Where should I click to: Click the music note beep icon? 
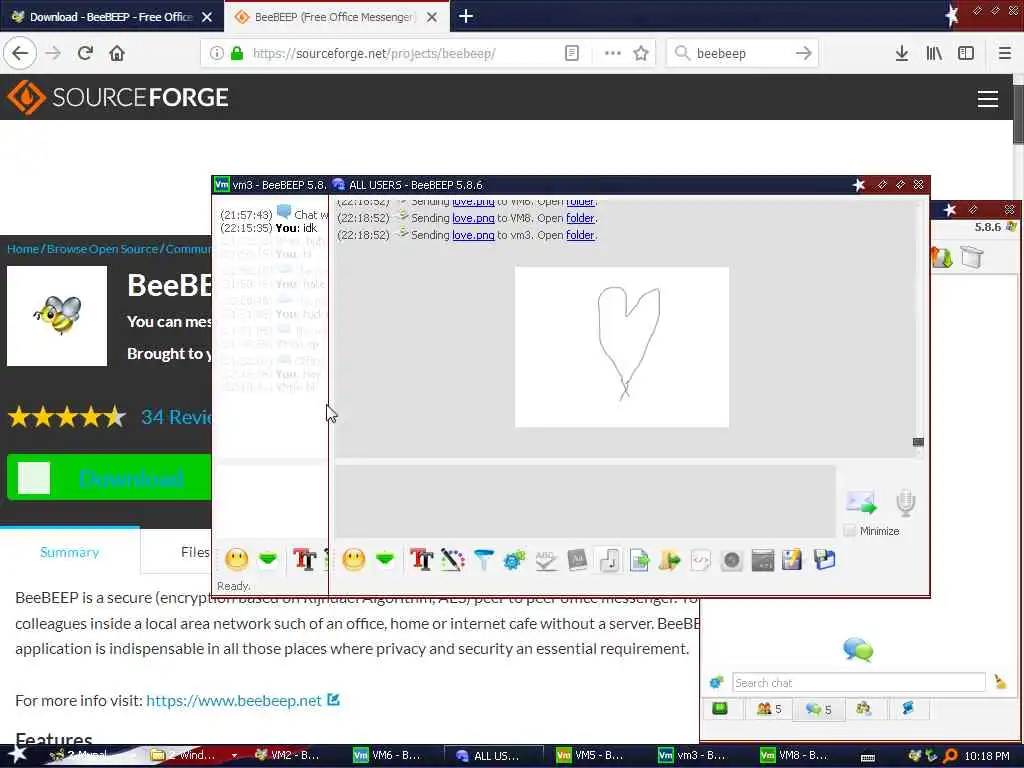tap(609, 560)
